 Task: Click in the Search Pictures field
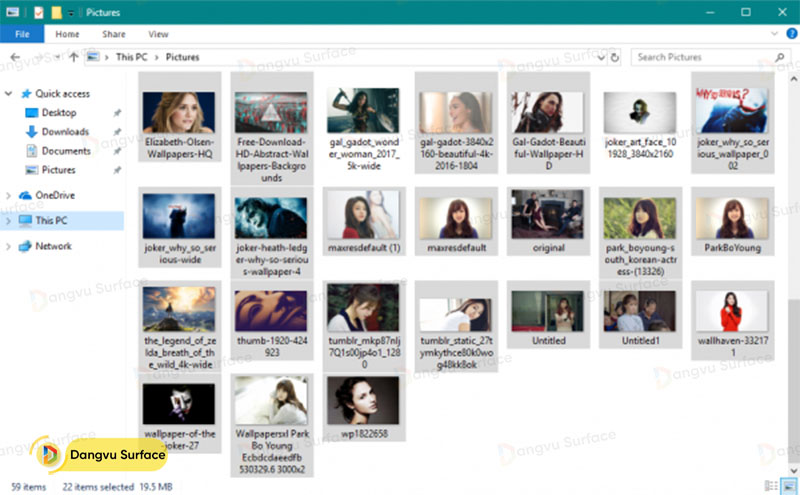coord(700,57)
